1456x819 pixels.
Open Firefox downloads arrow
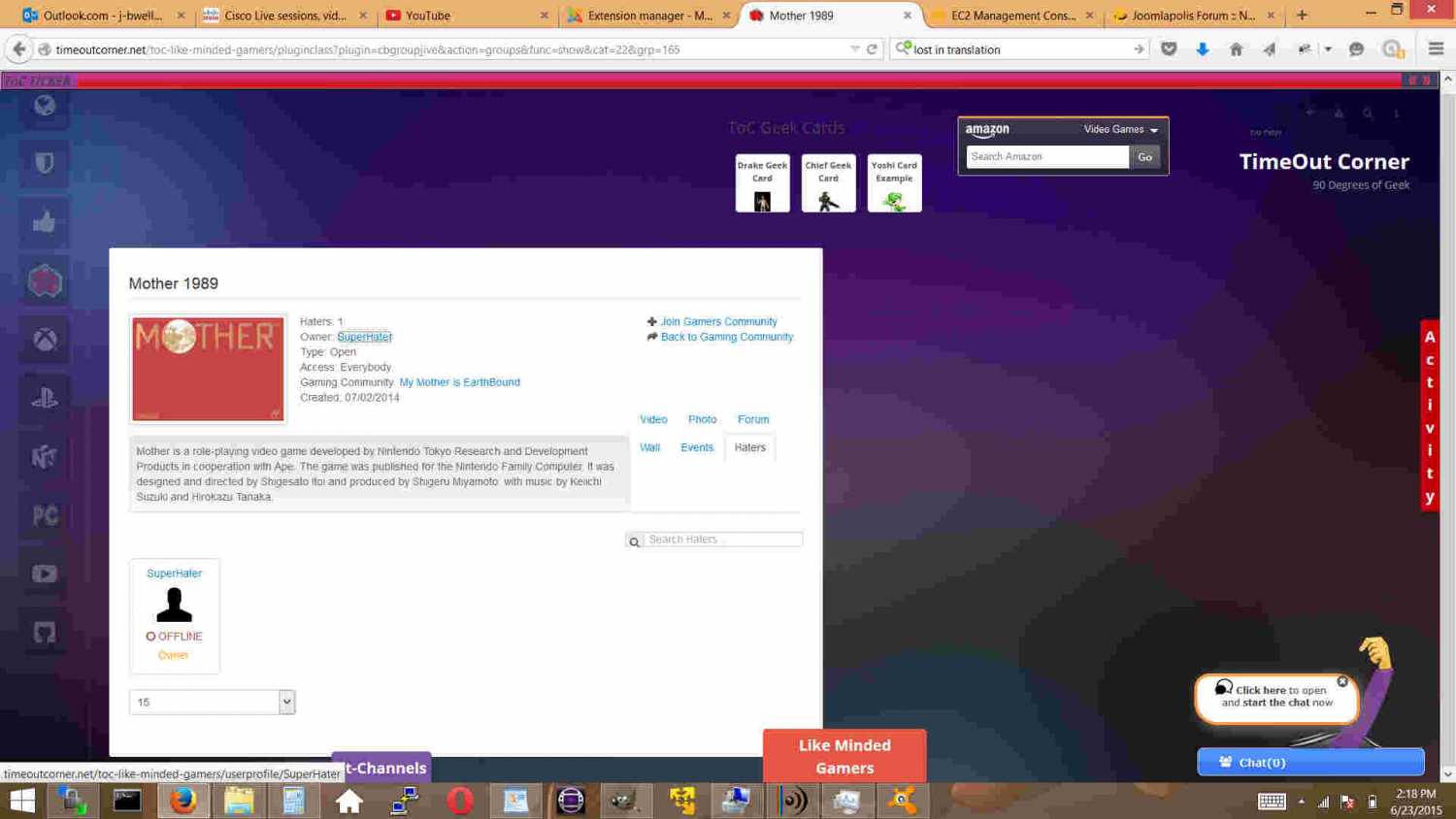coord(1203,49)
